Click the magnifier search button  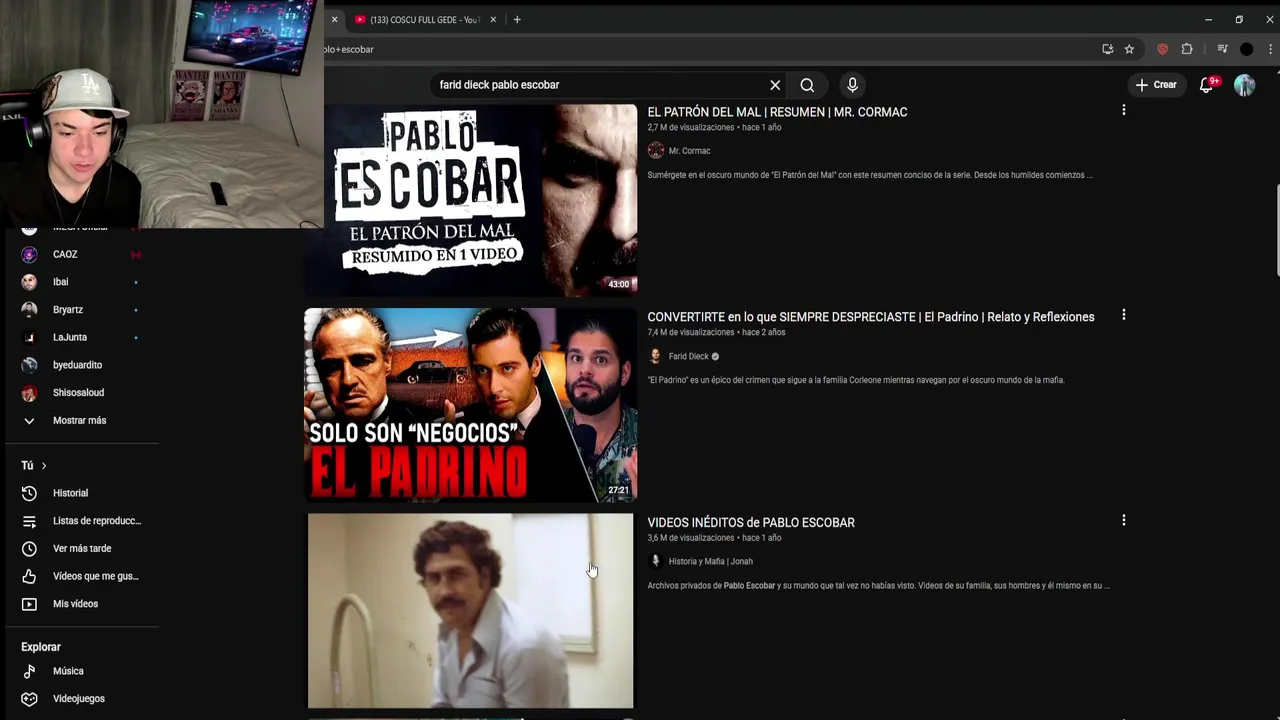pos(807,85)
